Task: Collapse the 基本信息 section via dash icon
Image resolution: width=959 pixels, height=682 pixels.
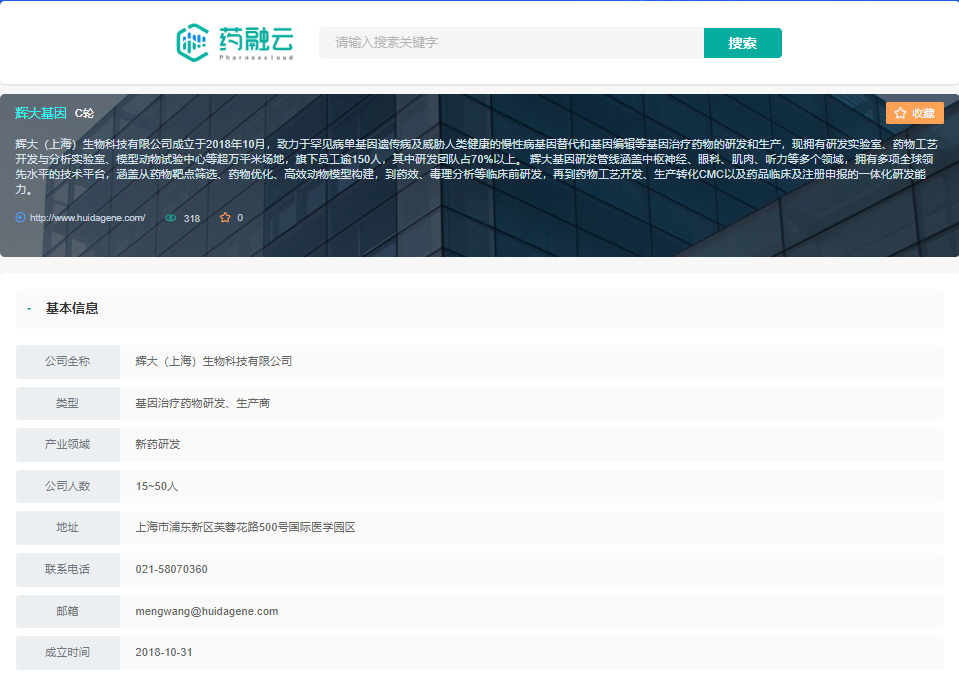Action: point(29,309)
